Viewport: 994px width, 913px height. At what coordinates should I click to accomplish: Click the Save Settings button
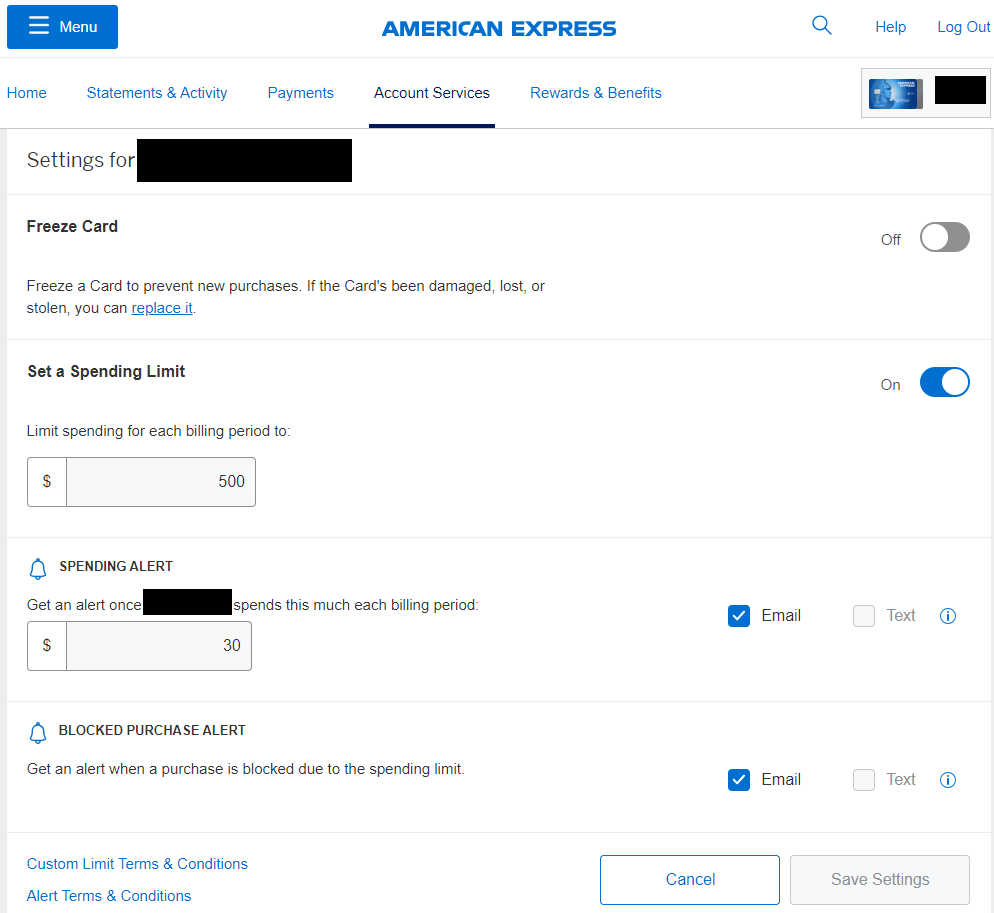(880, 880)
